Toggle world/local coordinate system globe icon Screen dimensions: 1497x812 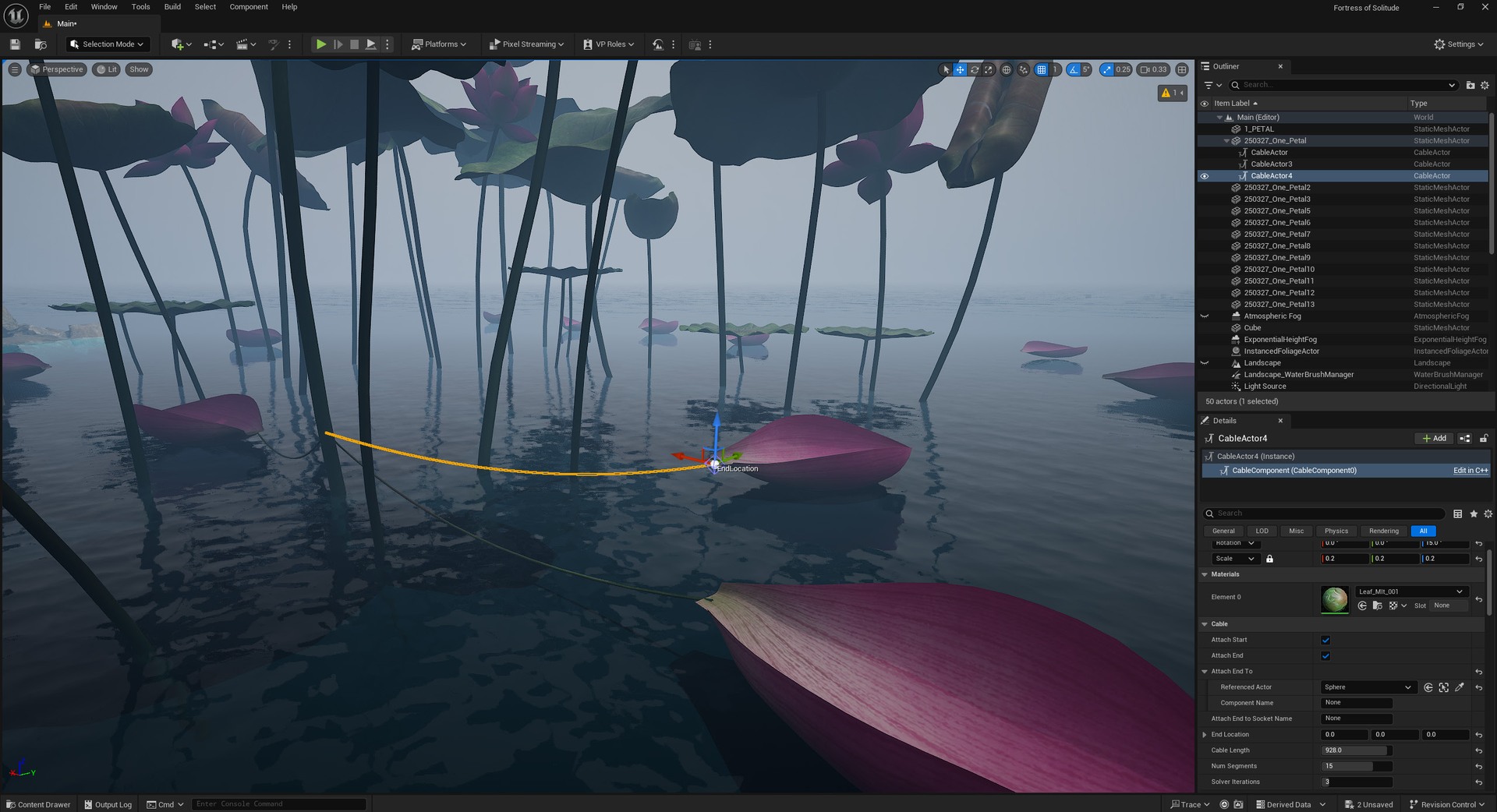(x=1006, y=69)
